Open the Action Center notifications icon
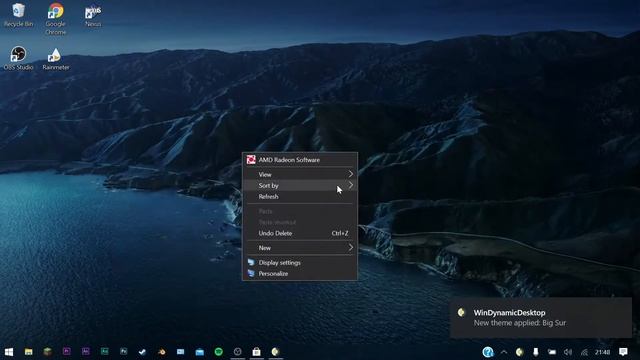This screenshot has width=640, height=360. [x=623, y=352]
